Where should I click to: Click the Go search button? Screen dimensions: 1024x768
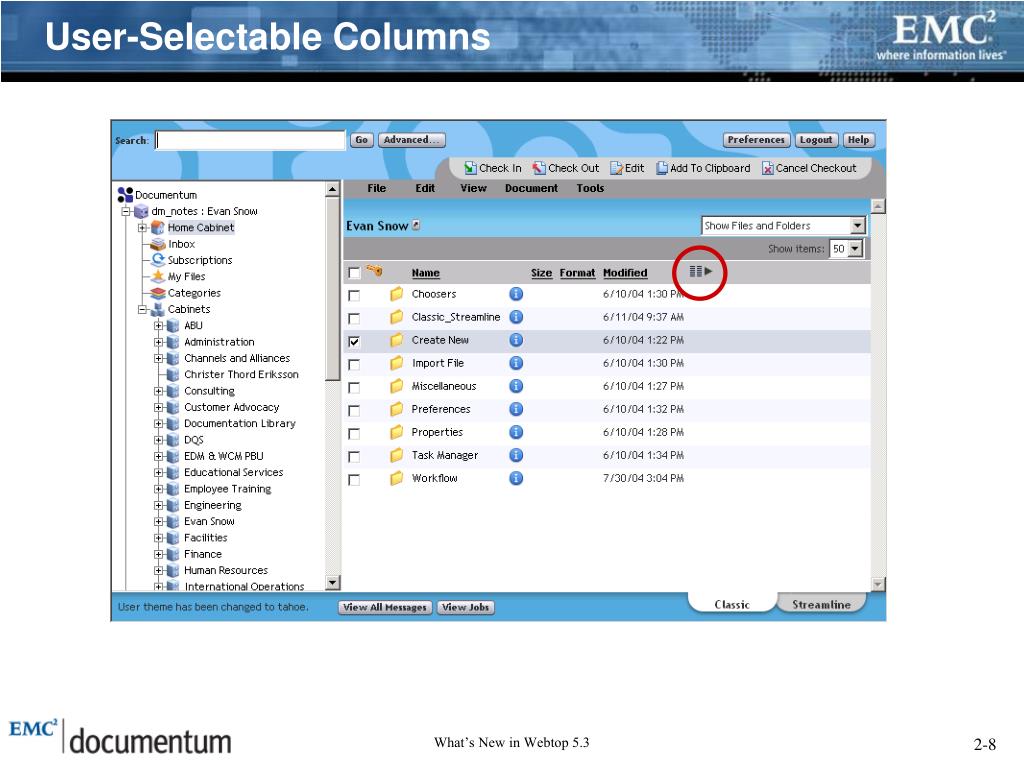click(362, 140)
